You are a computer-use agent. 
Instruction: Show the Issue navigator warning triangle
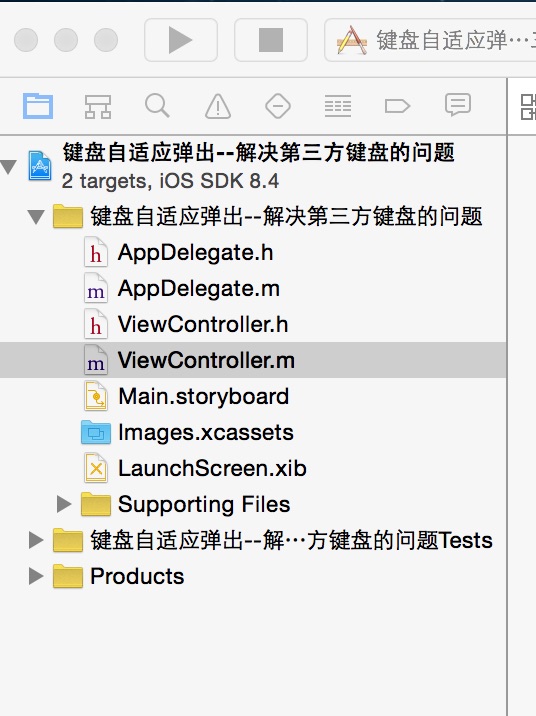click(218, 106)
